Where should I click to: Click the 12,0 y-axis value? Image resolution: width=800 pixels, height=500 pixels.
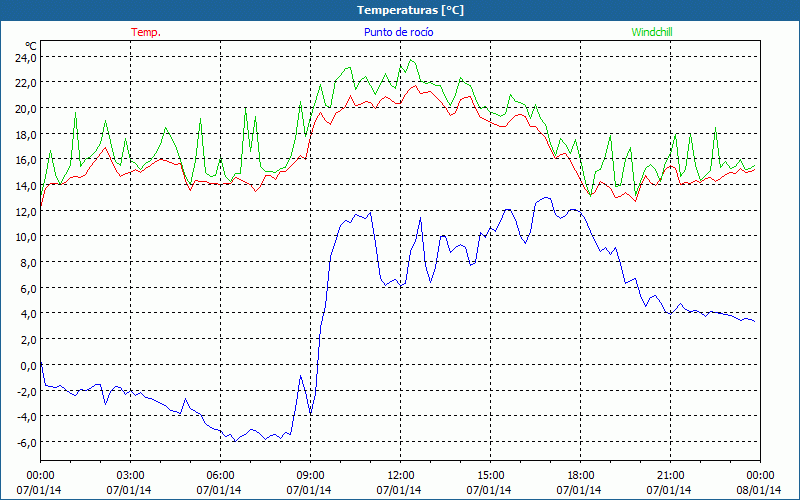[26, 211]
